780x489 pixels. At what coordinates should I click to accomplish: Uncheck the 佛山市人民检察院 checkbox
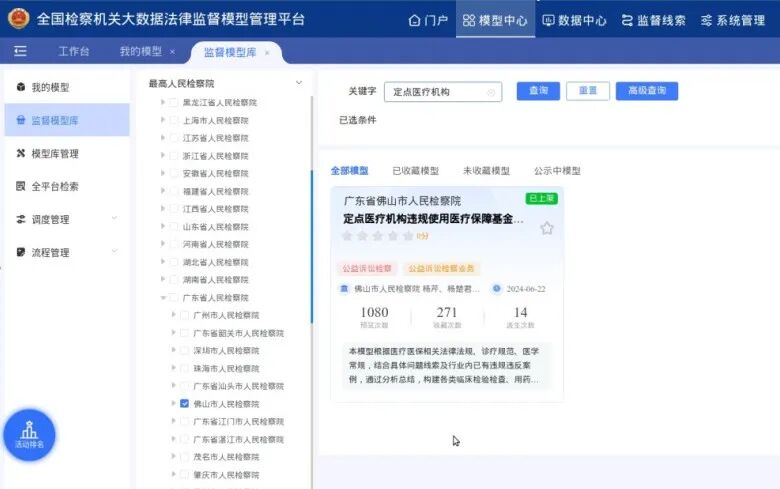pyautogui.click(x=184, y=403)
